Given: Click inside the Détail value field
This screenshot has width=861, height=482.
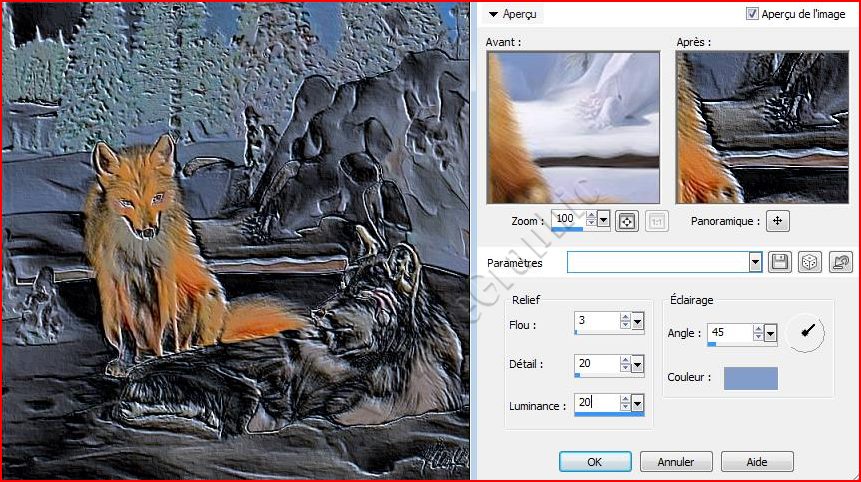Looking at the screenshot, I should [x=596, y=364].
